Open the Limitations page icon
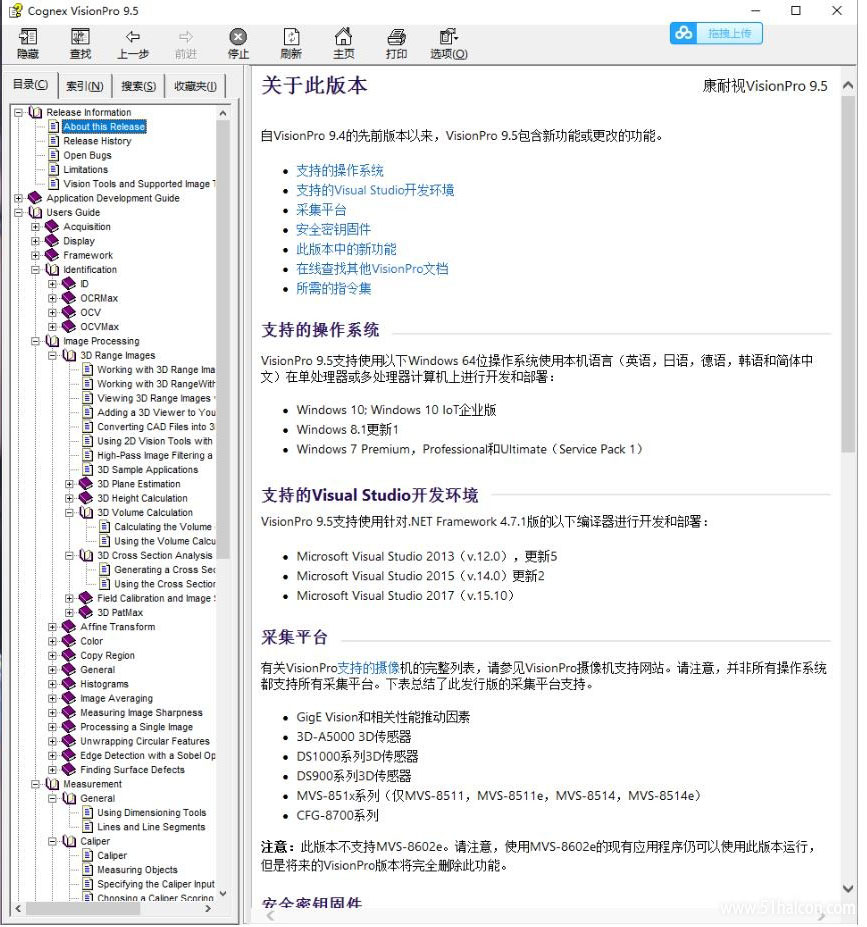 coord(54,169)
